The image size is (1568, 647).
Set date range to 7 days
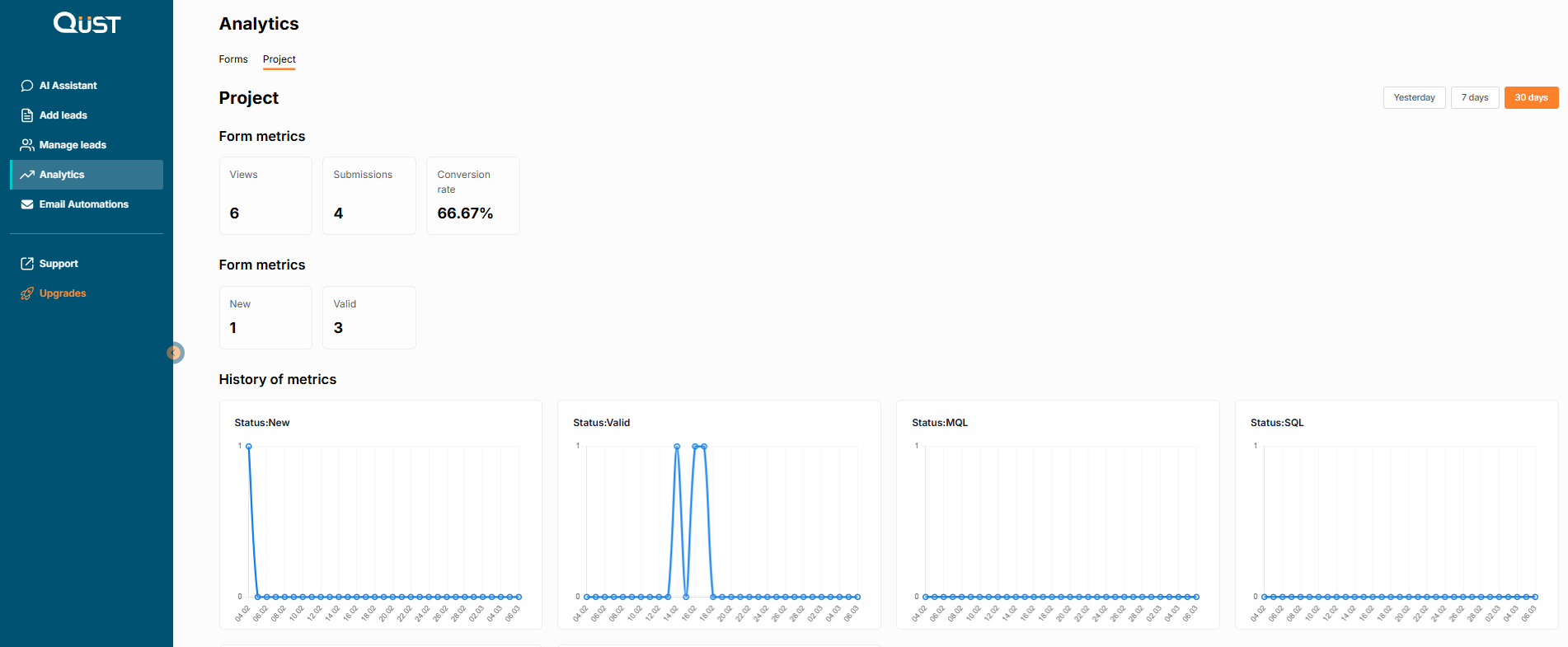pos(1474,97)
